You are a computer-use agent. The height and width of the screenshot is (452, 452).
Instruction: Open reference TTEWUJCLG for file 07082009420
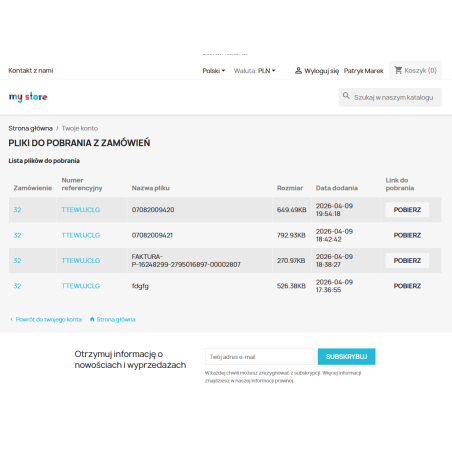point(81,210)
